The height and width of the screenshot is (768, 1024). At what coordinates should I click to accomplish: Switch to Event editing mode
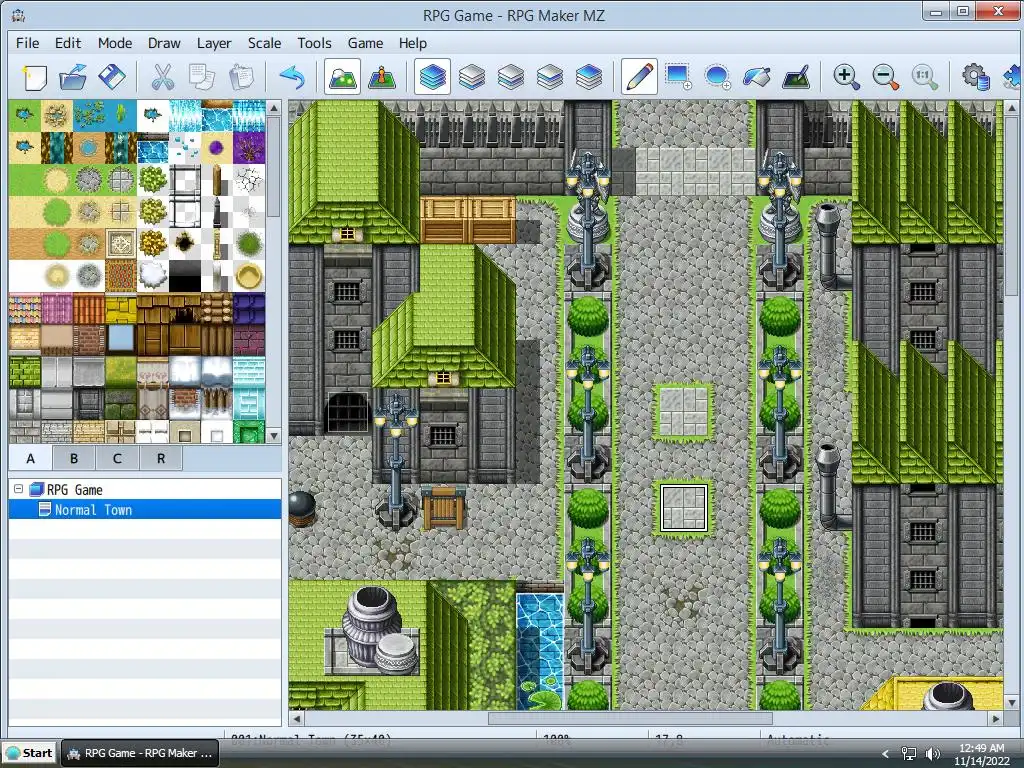(x=382, y=77)
